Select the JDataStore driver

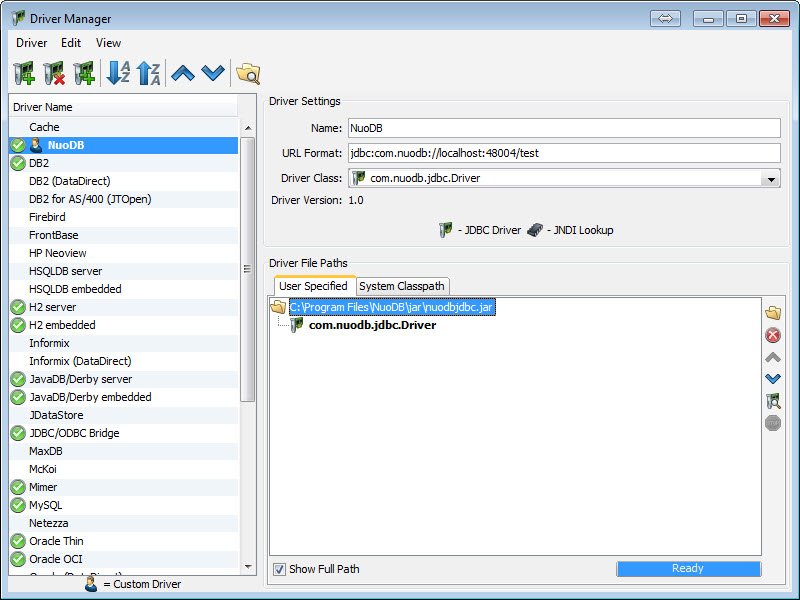[x=124, y=415]
